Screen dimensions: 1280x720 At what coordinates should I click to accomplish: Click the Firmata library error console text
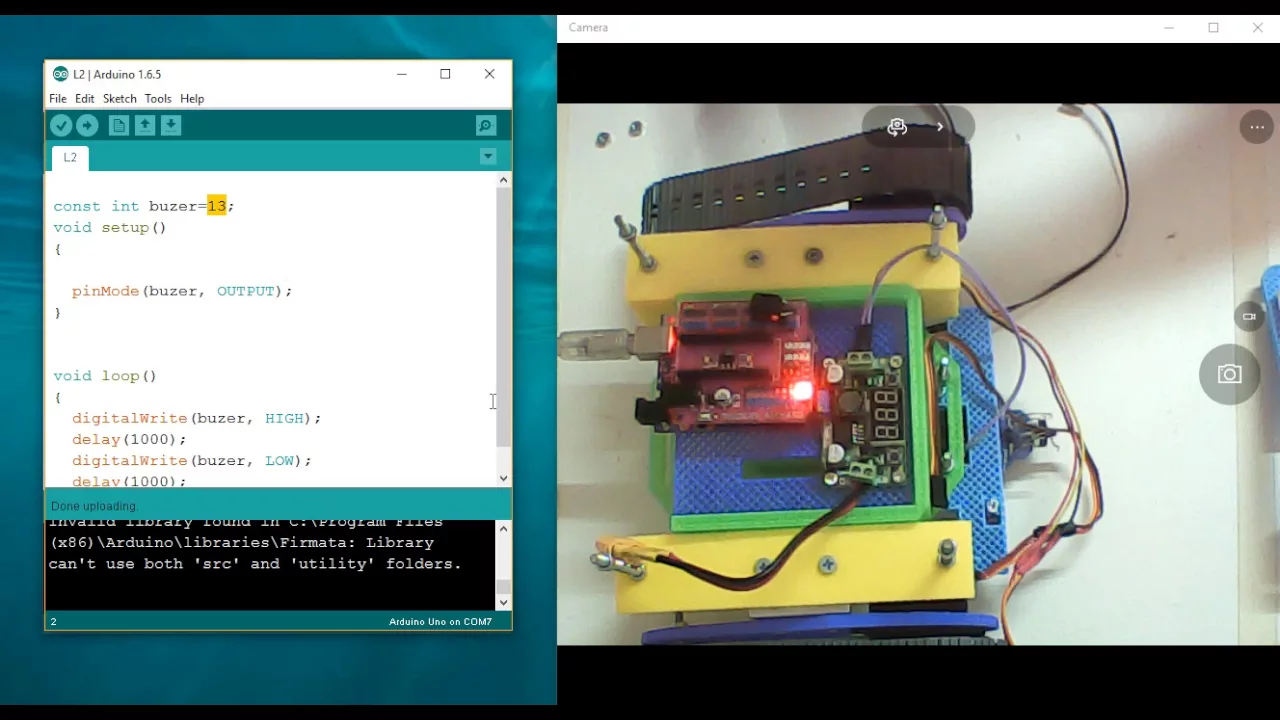(x=255, y=543)
